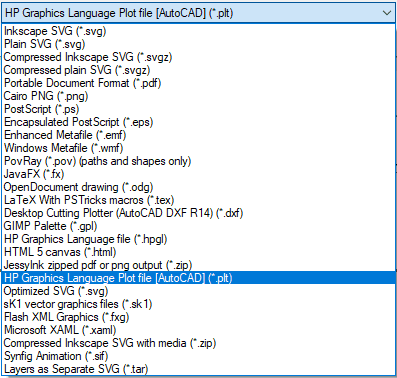The image size is (397, 378).
Task: Select Desktop Cutting Plotter (*.dxf)
Action: (x=198, y=213)
